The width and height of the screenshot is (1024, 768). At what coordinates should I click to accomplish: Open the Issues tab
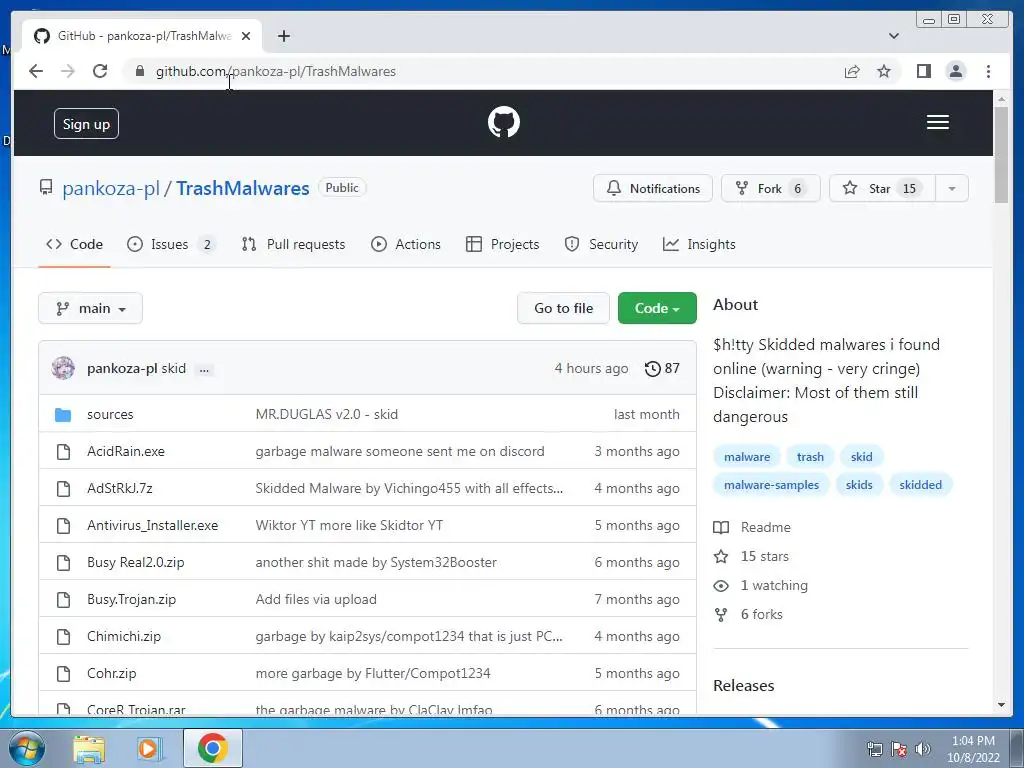(x=170, y=244)
